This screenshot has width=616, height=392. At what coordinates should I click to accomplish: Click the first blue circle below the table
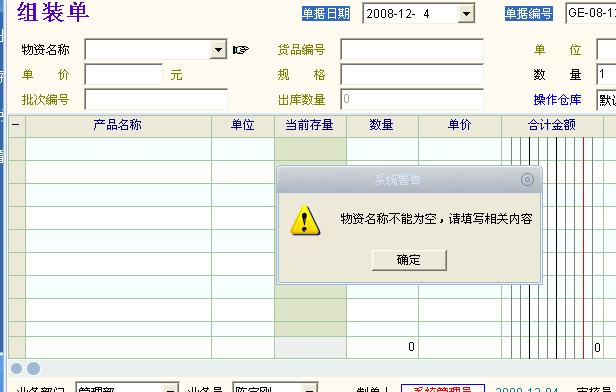(x=16, y=368)
